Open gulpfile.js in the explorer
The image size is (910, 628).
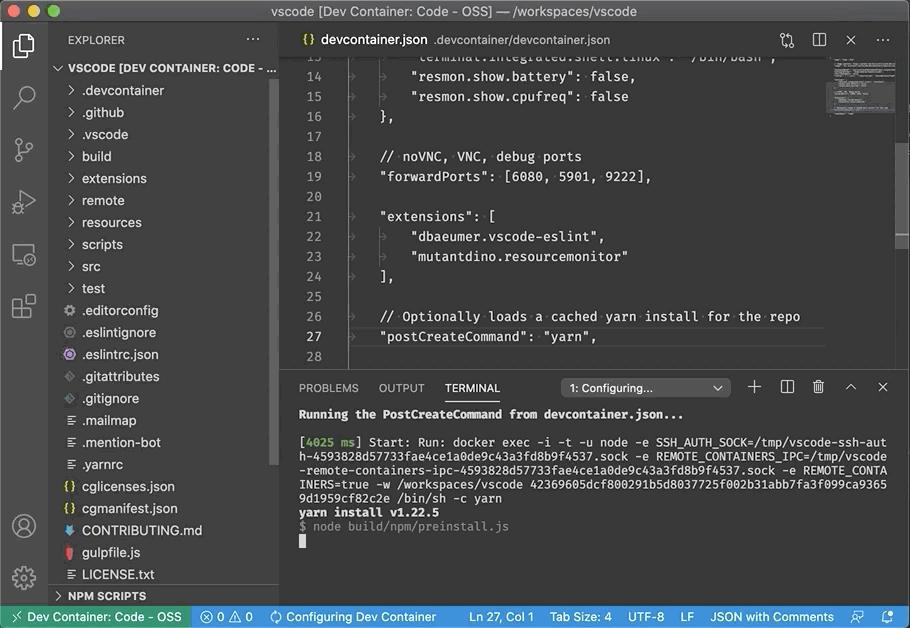click(x=111, y=552)
